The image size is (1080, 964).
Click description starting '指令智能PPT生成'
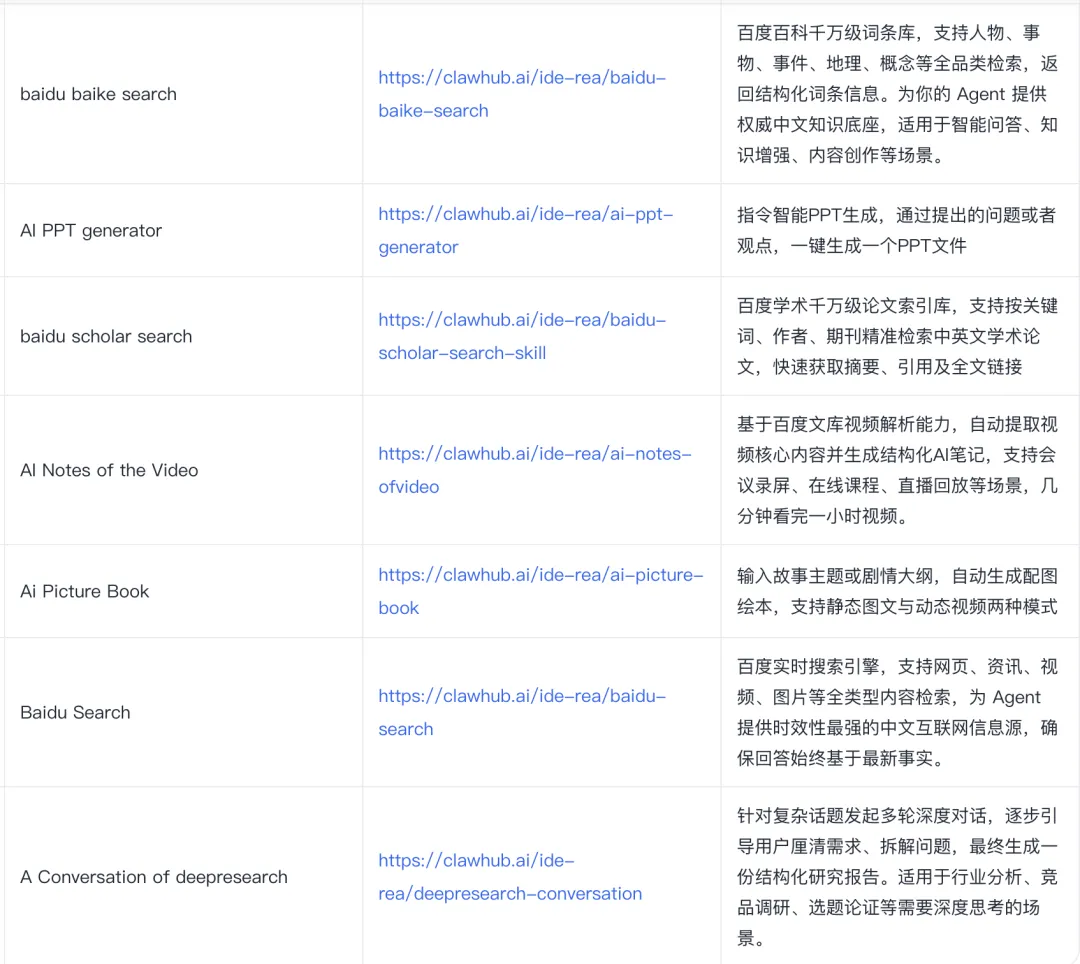tap(897, 231)
